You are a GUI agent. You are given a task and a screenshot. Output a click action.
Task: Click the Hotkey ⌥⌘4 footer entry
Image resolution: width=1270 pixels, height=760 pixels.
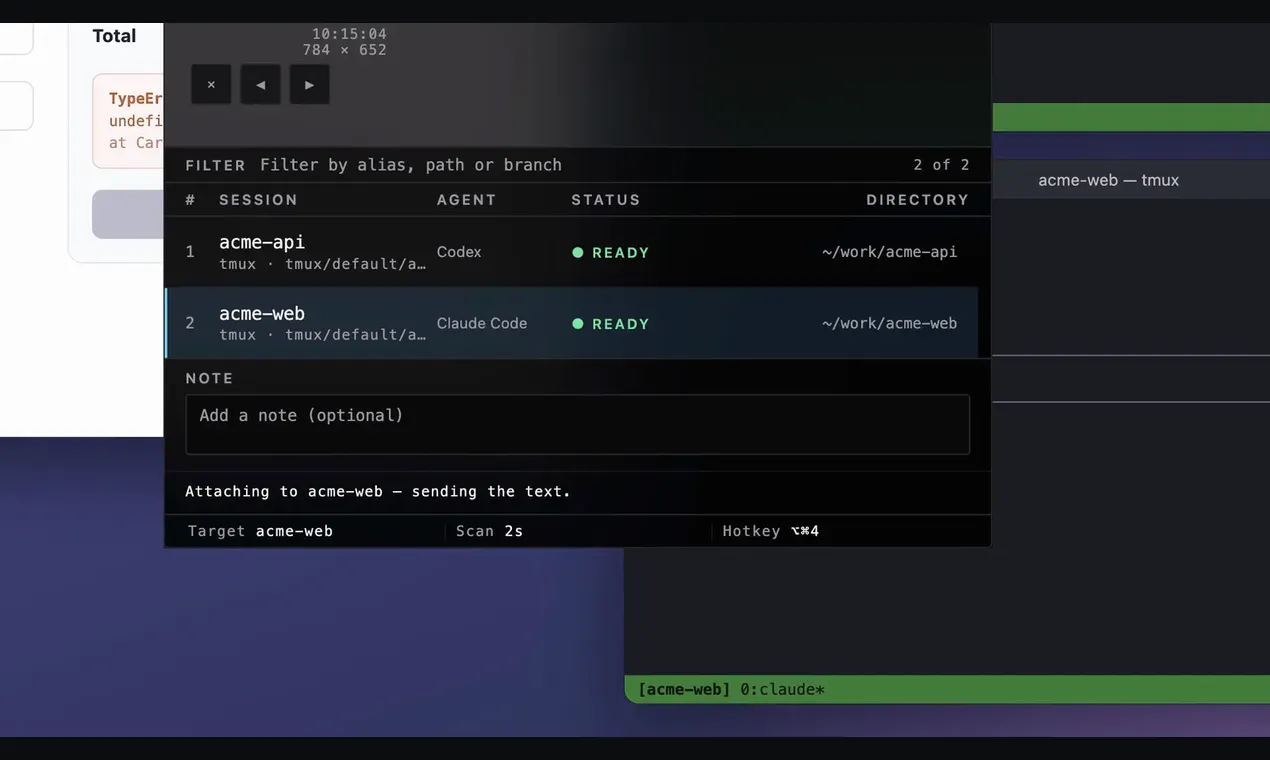[771, 531]
